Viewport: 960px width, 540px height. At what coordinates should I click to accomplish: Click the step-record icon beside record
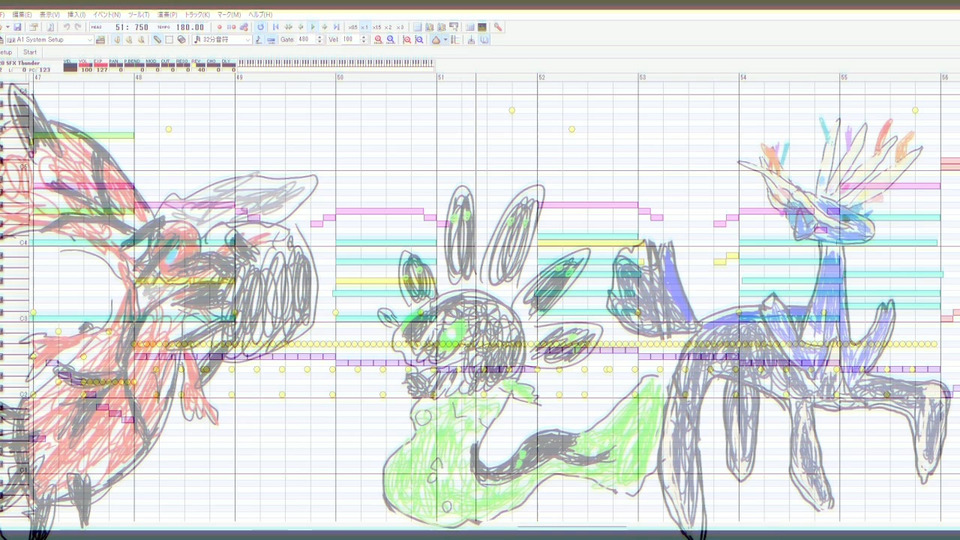231,27
